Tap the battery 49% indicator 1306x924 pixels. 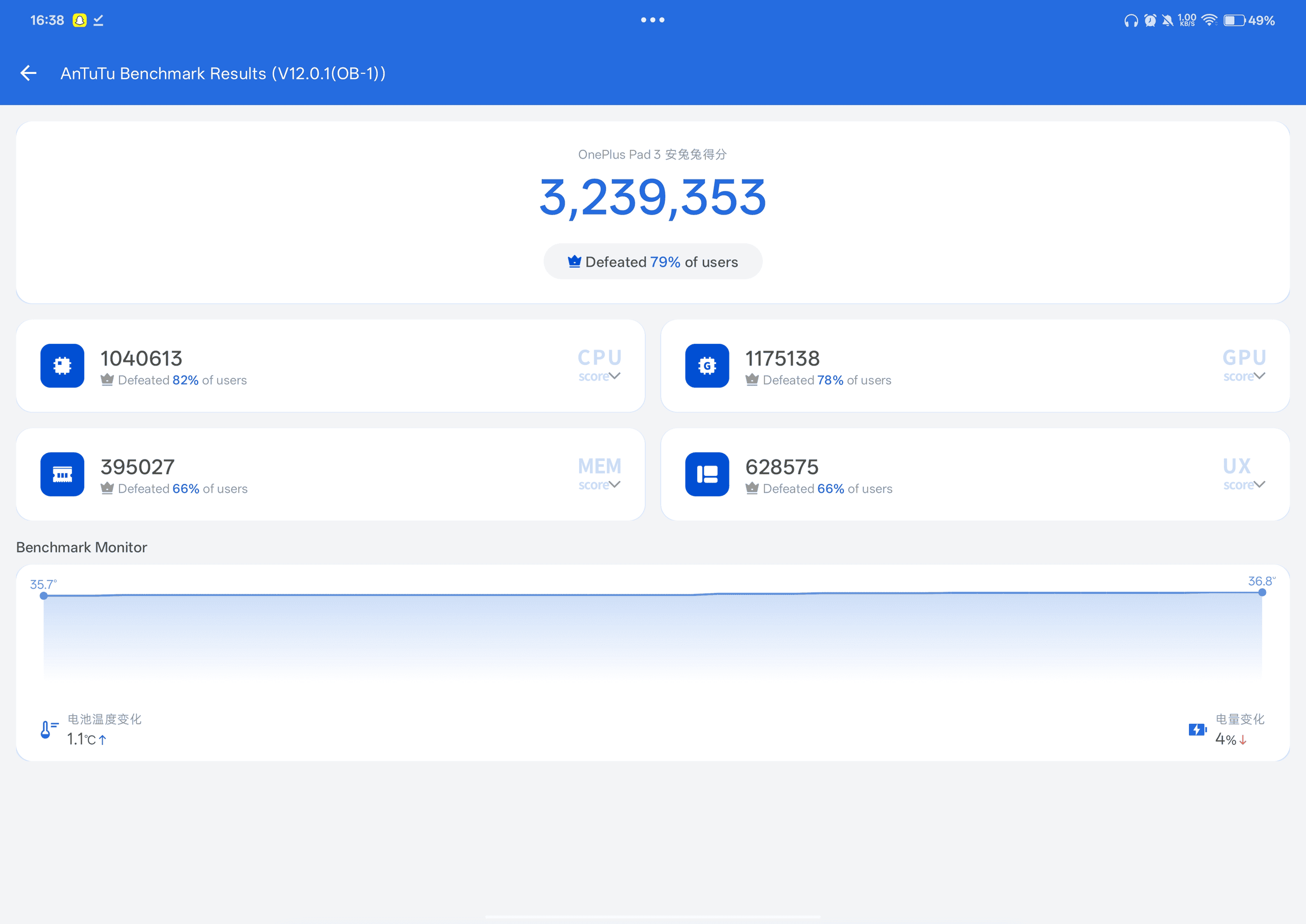pyautogui.click(x=1249, y=21)
